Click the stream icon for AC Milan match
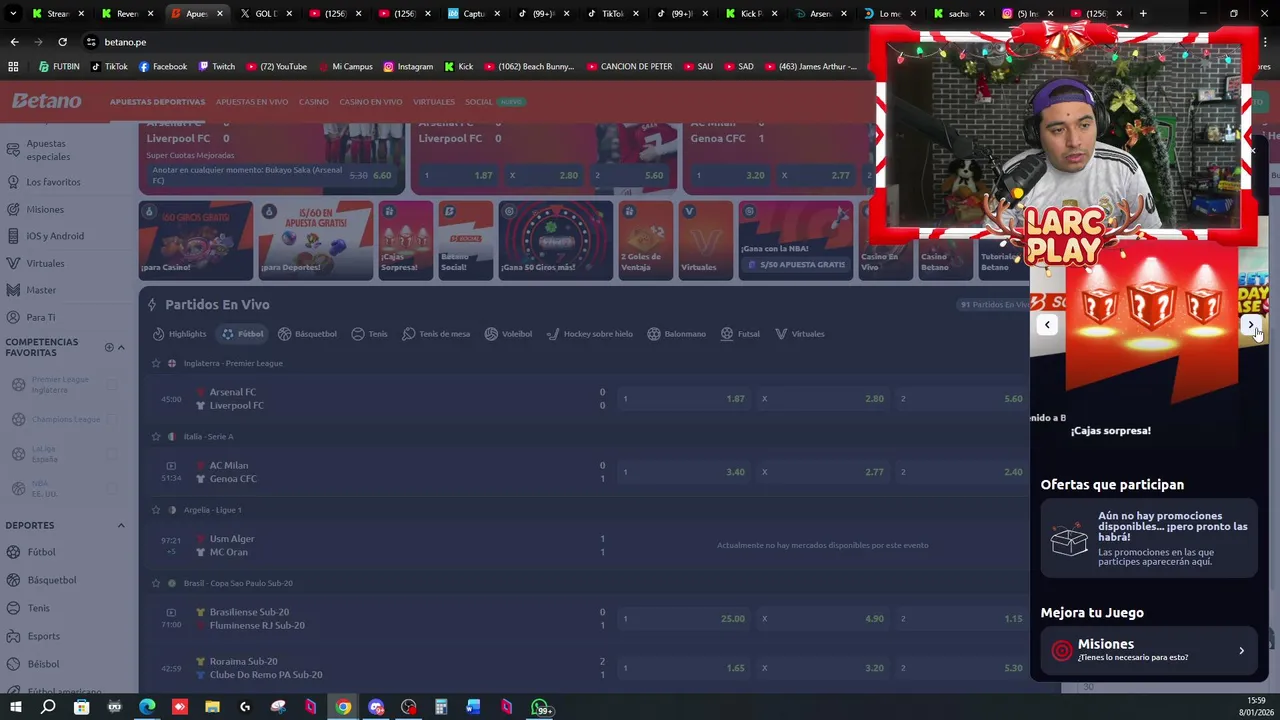The width and height of the screenshot is (1280, 720). pos(171,465)
